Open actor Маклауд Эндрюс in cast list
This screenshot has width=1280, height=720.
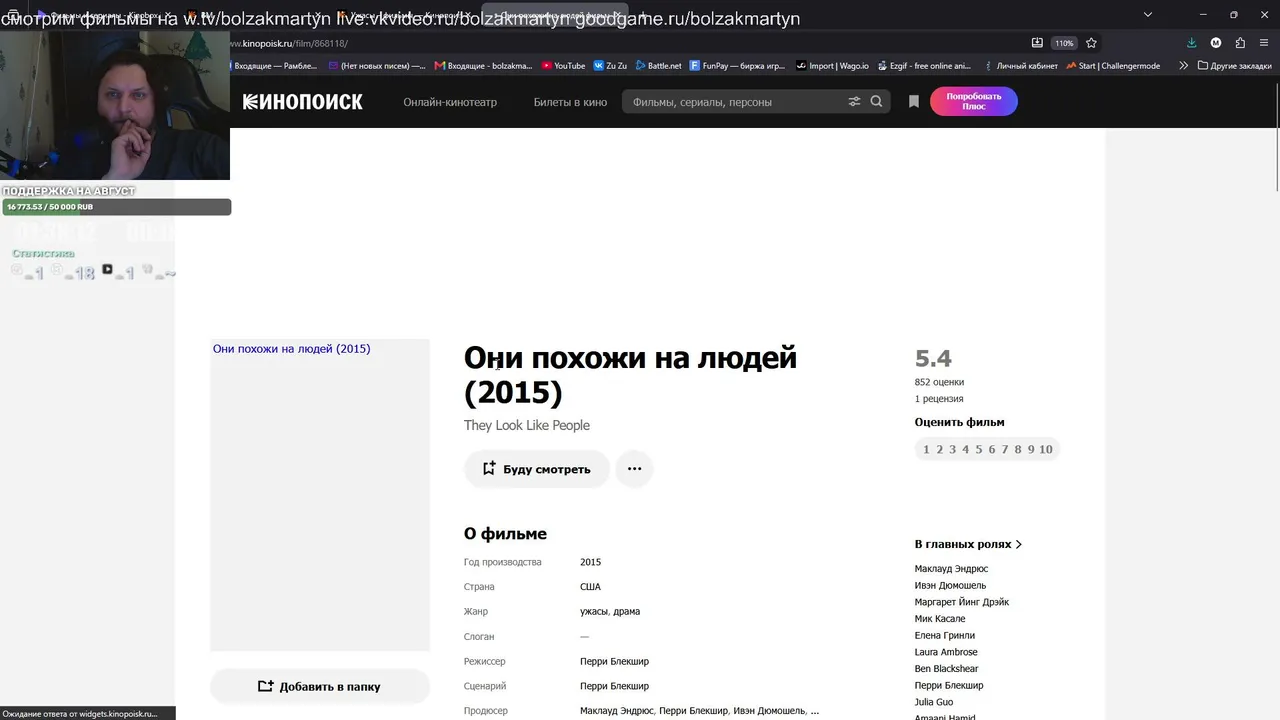click(x=951, y=569)
